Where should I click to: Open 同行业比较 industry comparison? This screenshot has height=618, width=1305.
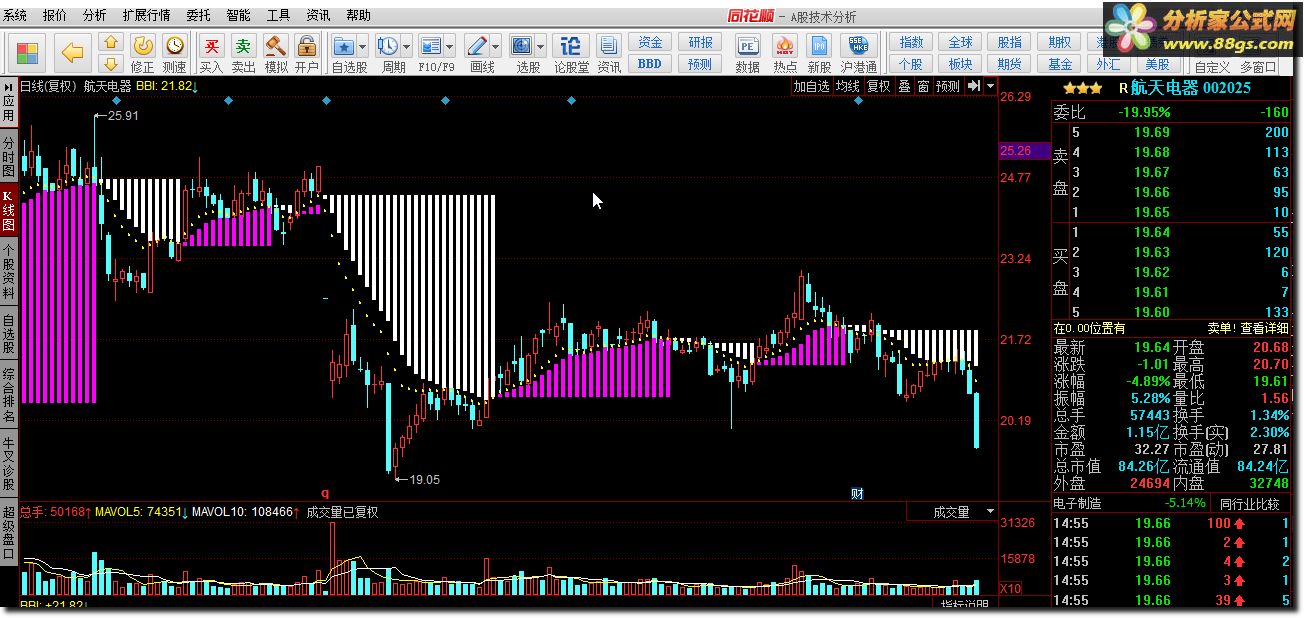(x=1250, y=504)
